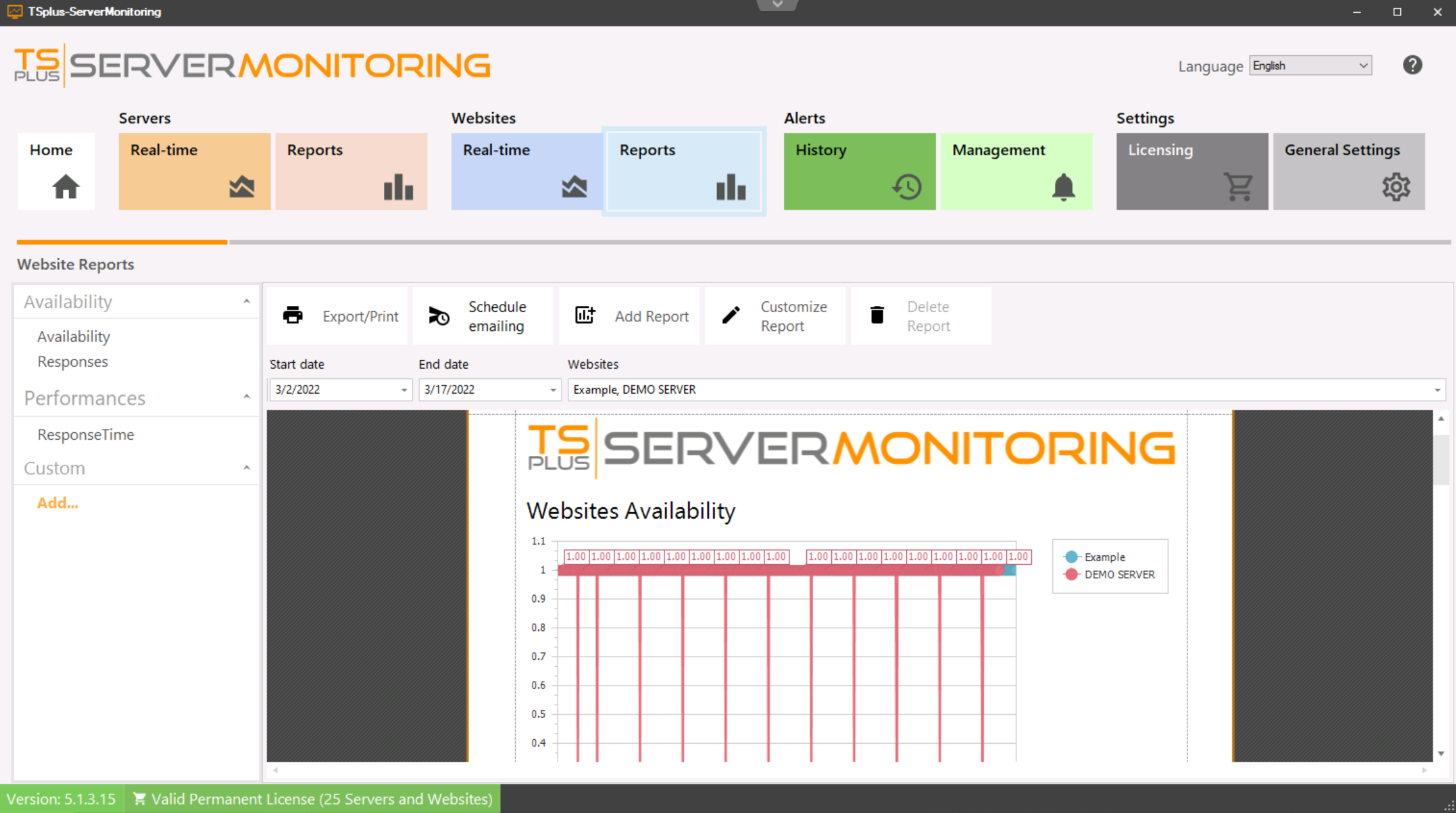The image size is (1456, 813).
Task: Click the Add Report icon
Action: click(x=584, y=315)
